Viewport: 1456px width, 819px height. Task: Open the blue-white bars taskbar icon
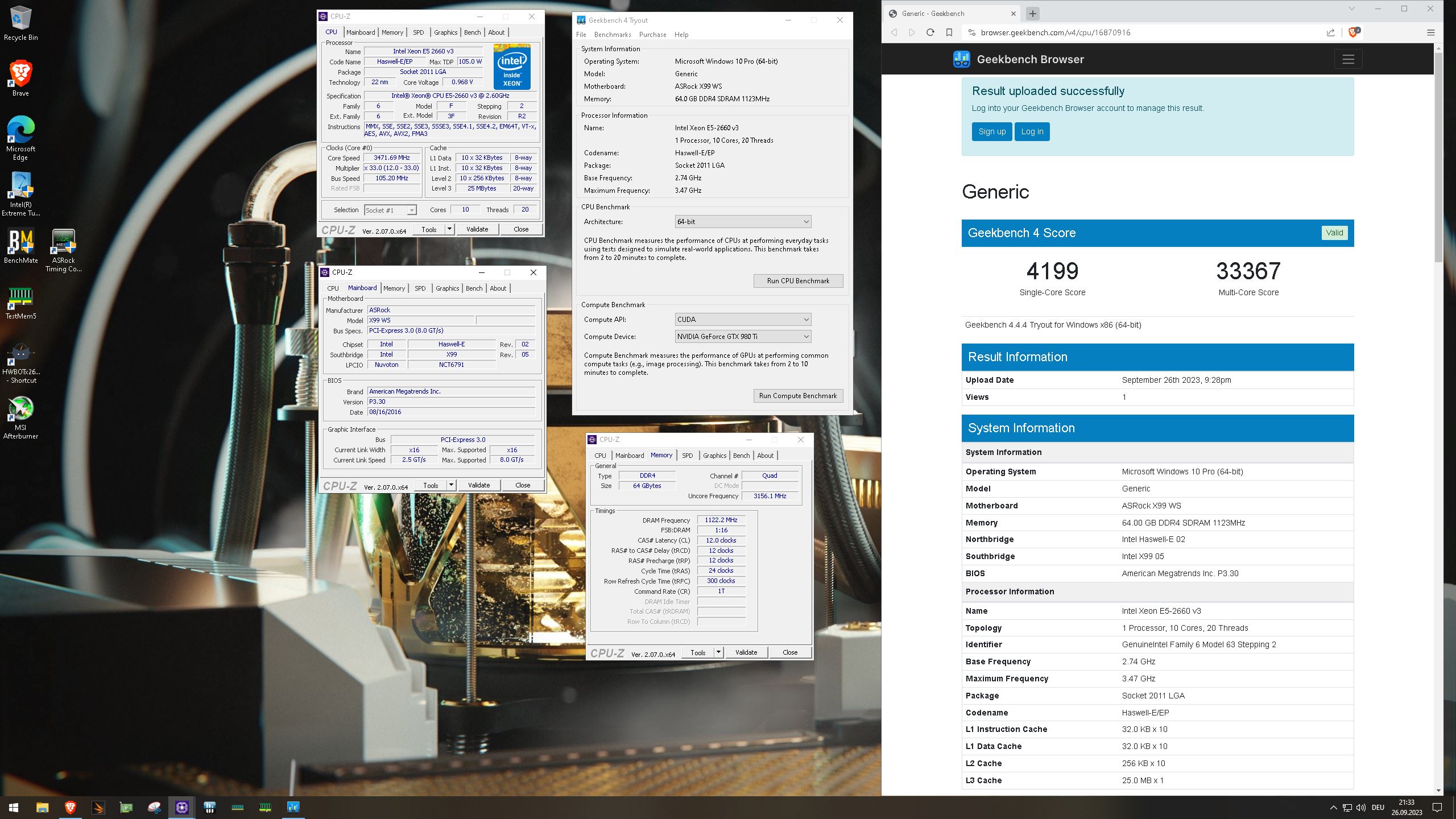tap(209, 807)
